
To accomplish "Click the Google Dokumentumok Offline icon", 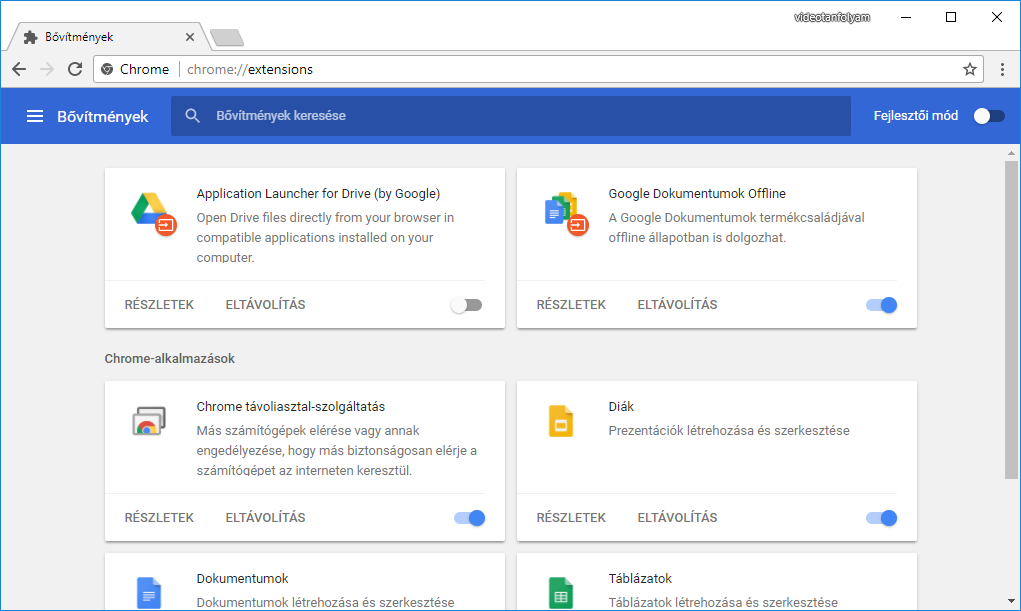I will (566, 213).
